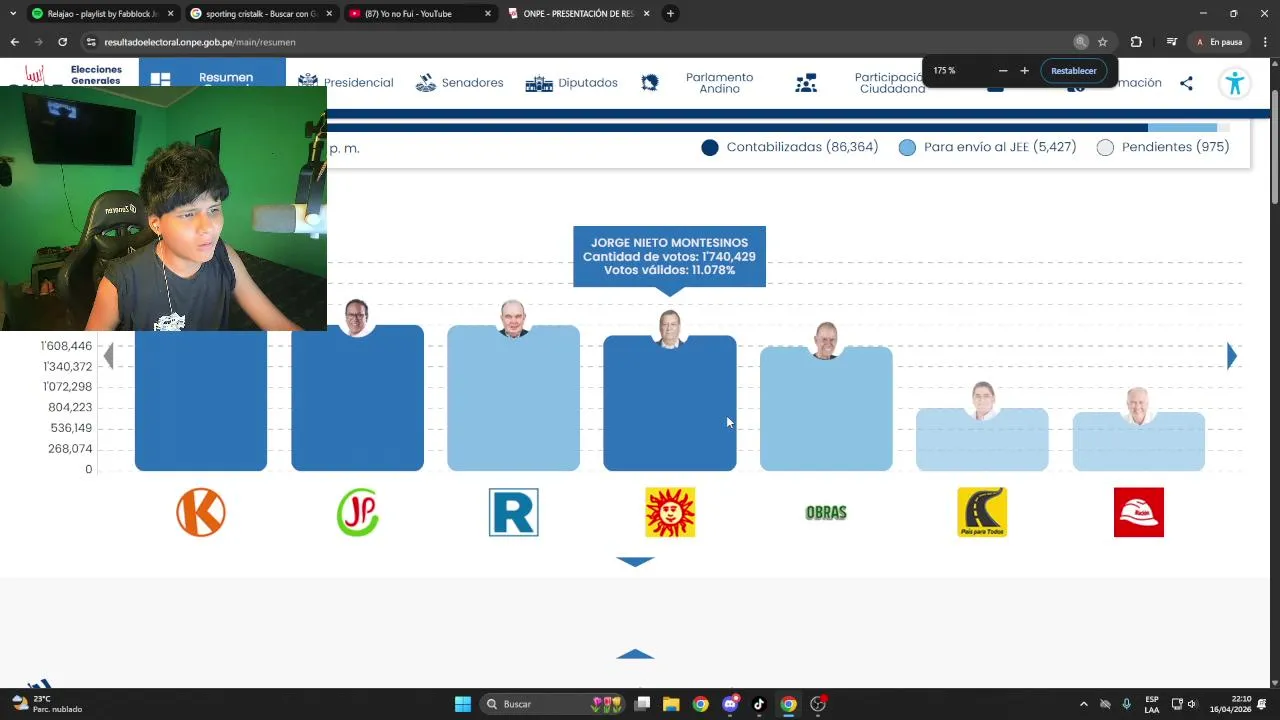Screen dimensions: 1280x720
Task: Click the JP candidate's photo thumbnail
Action: (x=357, y=317)
